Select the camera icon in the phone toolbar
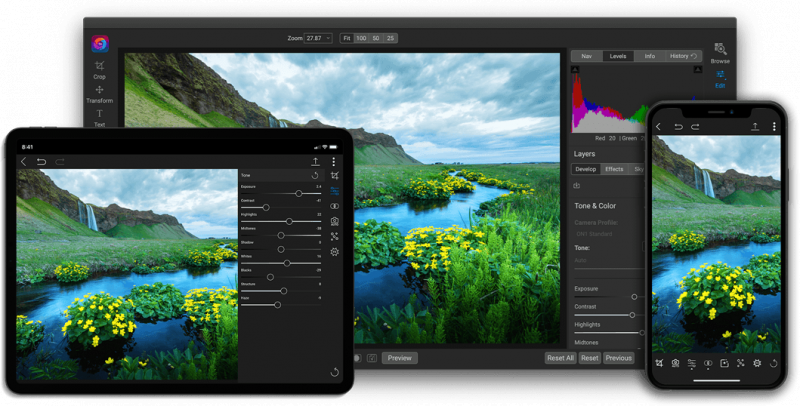The width and height of the screenshot is (800, 406). [x=676, y=363]
